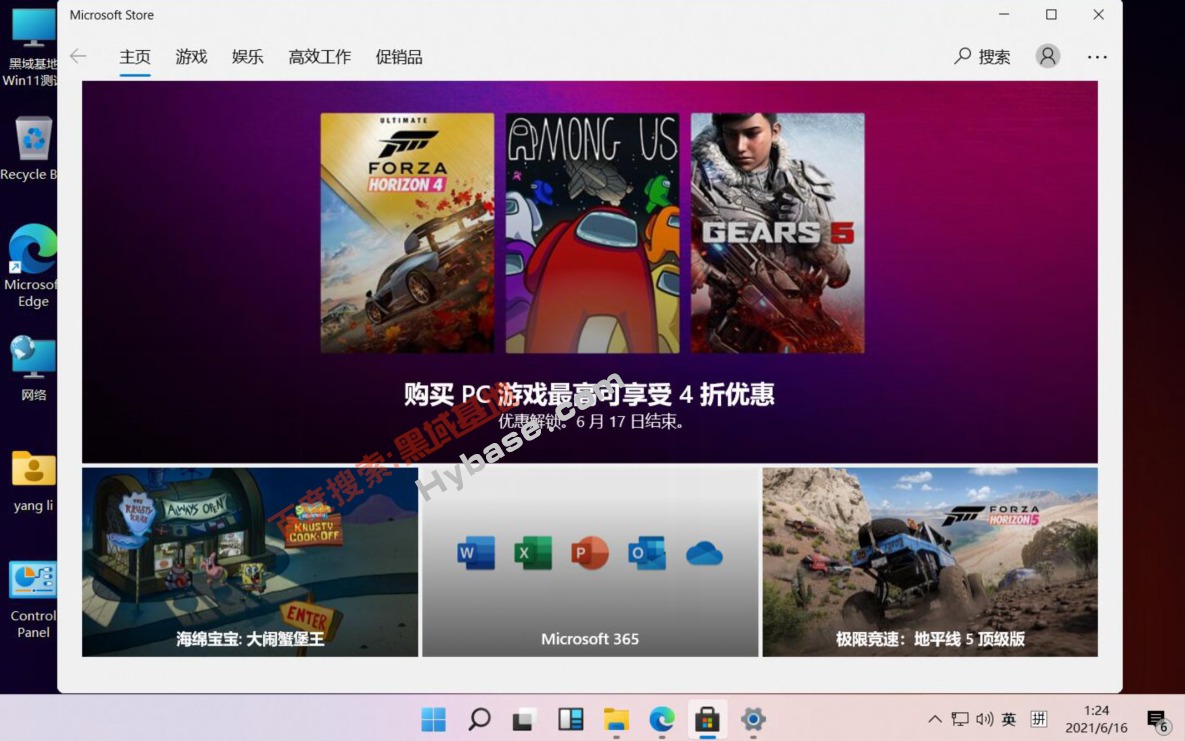
Task: Close the Microsoft Store window
Action: (x=1099, y=14)
